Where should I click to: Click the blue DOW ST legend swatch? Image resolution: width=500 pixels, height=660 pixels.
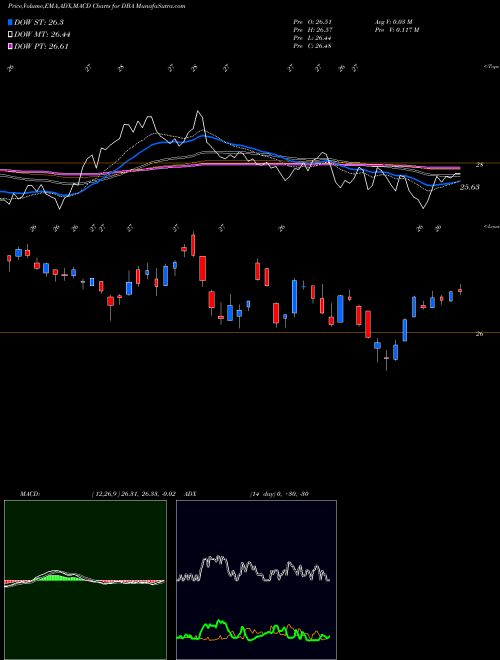pyautogui.click(x=11, y=22)
